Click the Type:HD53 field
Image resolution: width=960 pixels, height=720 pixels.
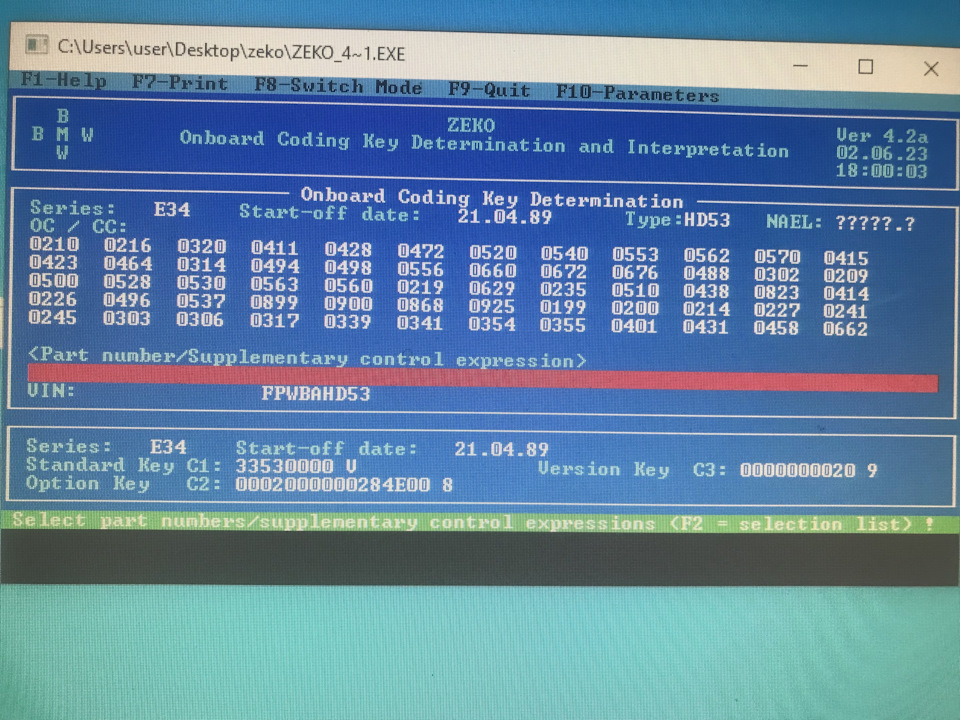[677, 220]
